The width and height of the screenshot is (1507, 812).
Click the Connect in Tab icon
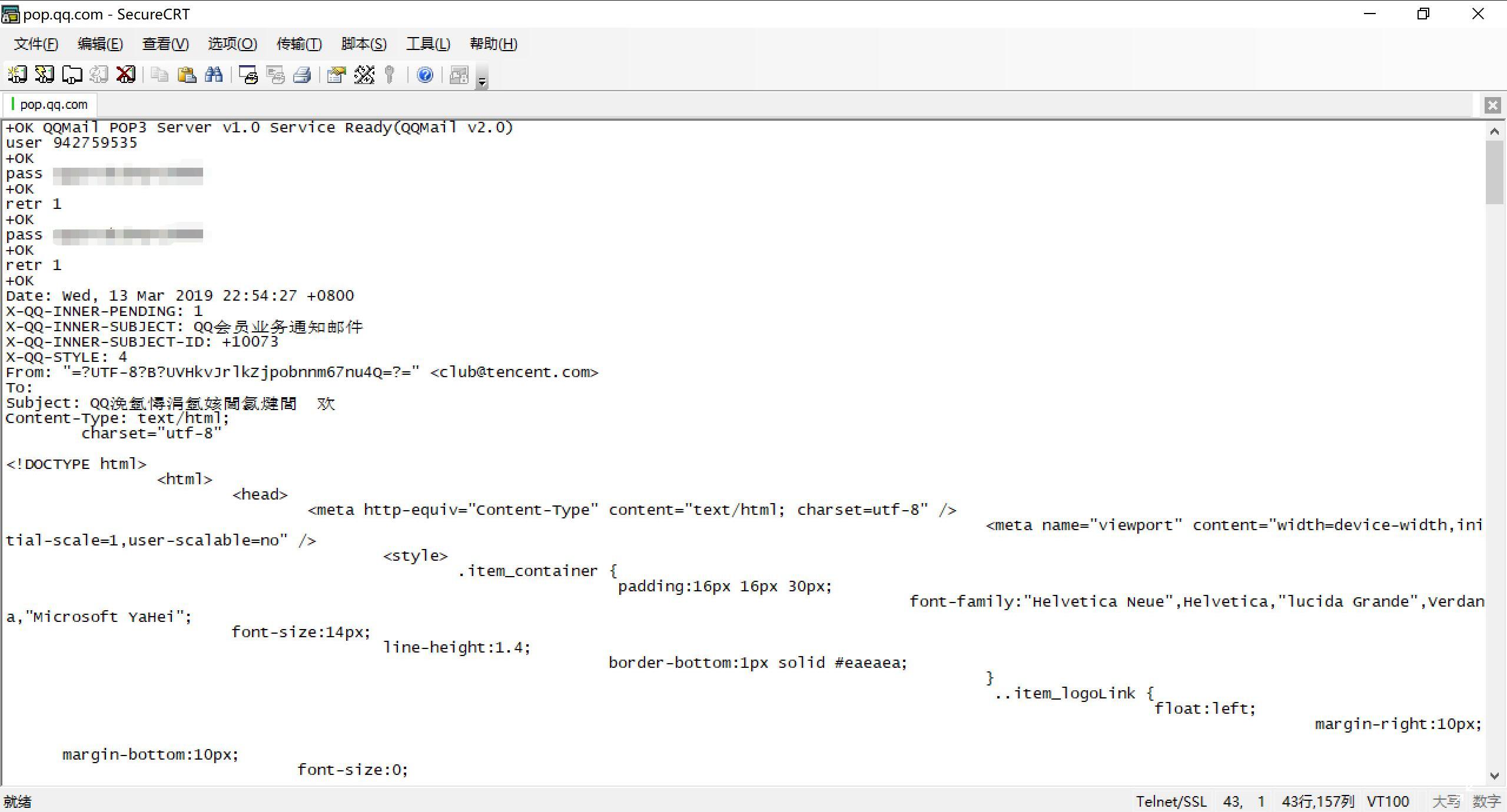point(72,75)
